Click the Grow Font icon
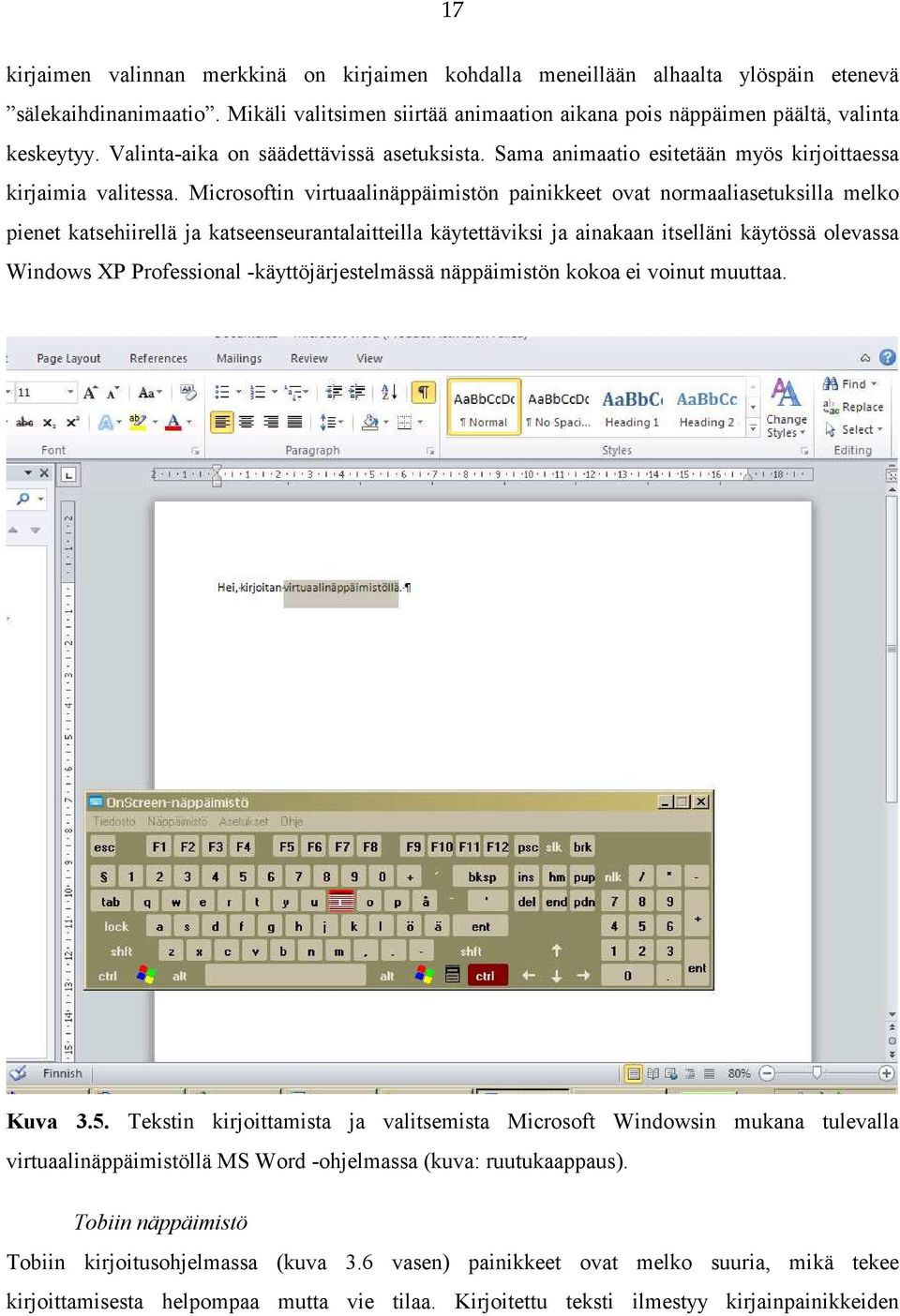 pos(90,392)
